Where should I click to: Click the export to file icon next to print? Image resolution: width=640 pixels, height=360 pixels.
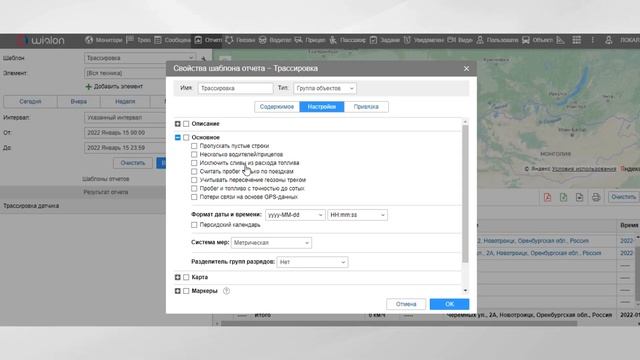580,197
